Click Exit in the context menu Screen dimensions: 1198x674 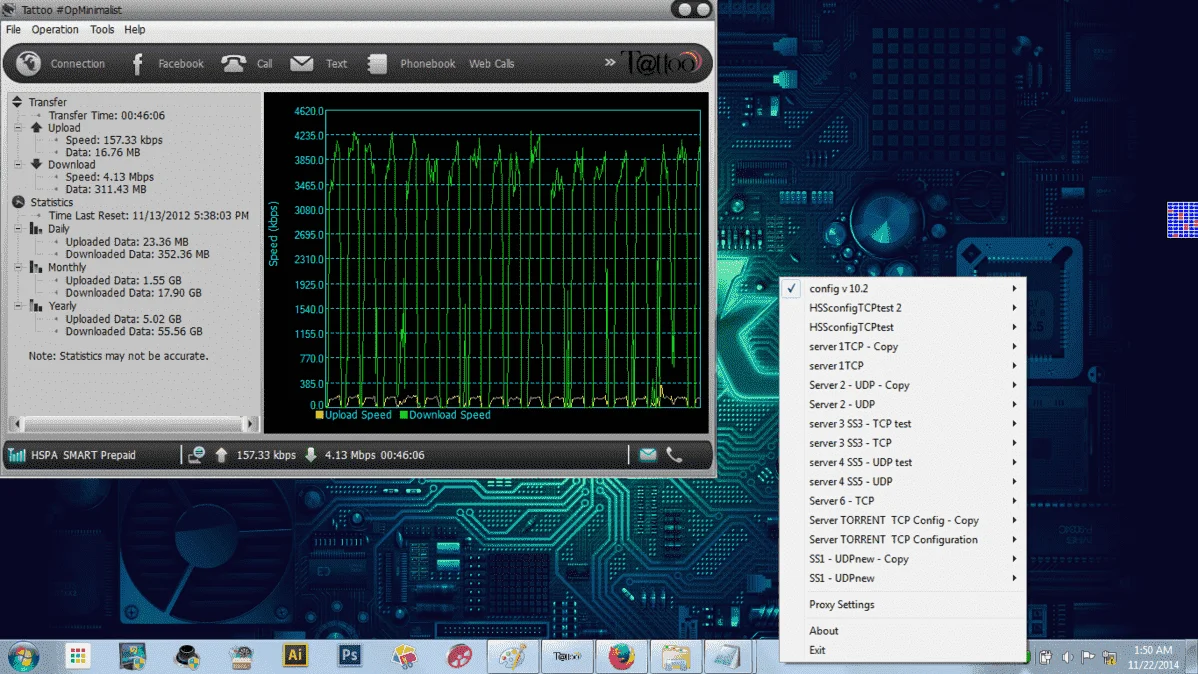pos(902,650)
